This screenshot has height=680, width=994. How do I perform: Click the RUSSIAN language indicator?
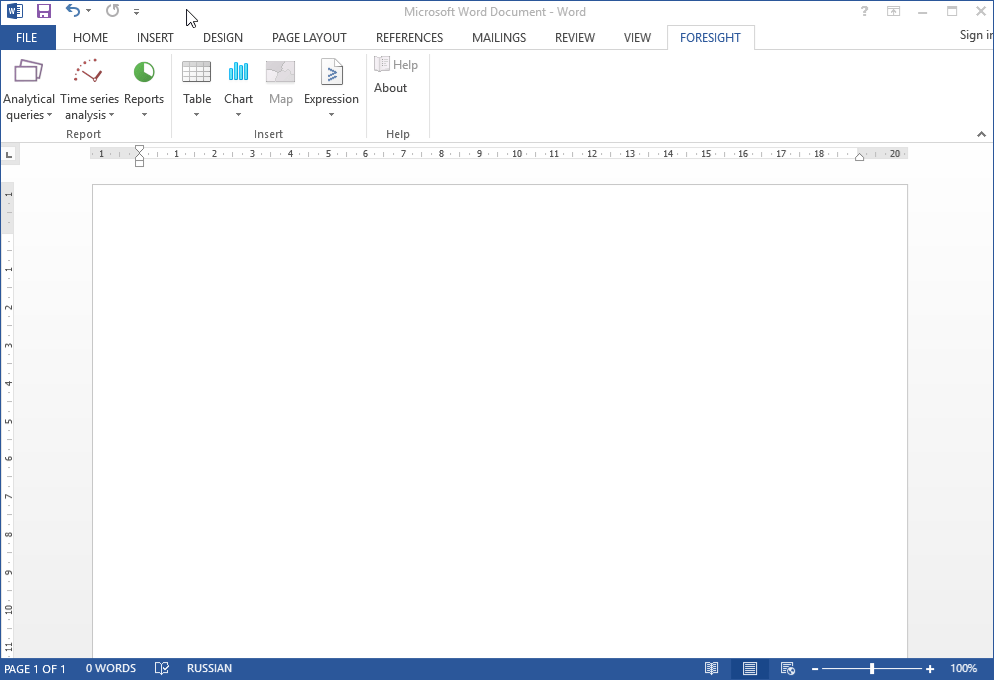pos(209,668)
